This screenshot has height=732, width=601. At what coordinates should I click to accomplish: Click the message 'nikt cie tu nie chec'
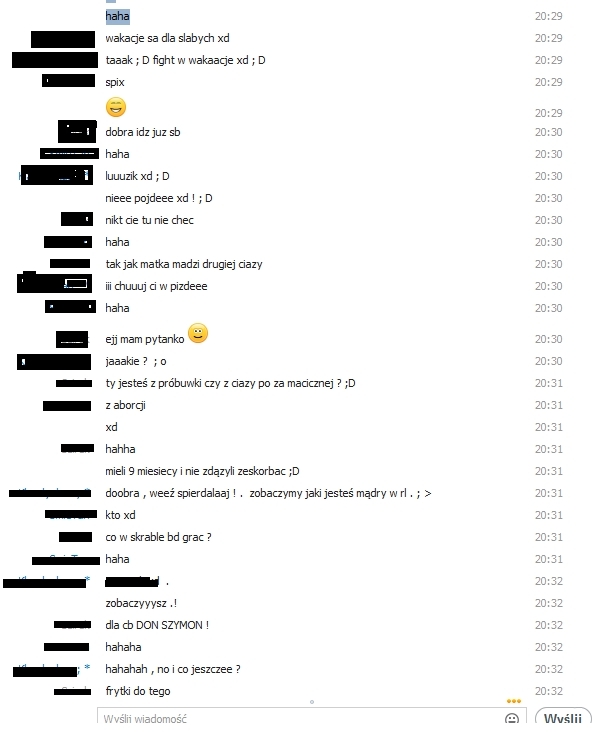point(149,220)
